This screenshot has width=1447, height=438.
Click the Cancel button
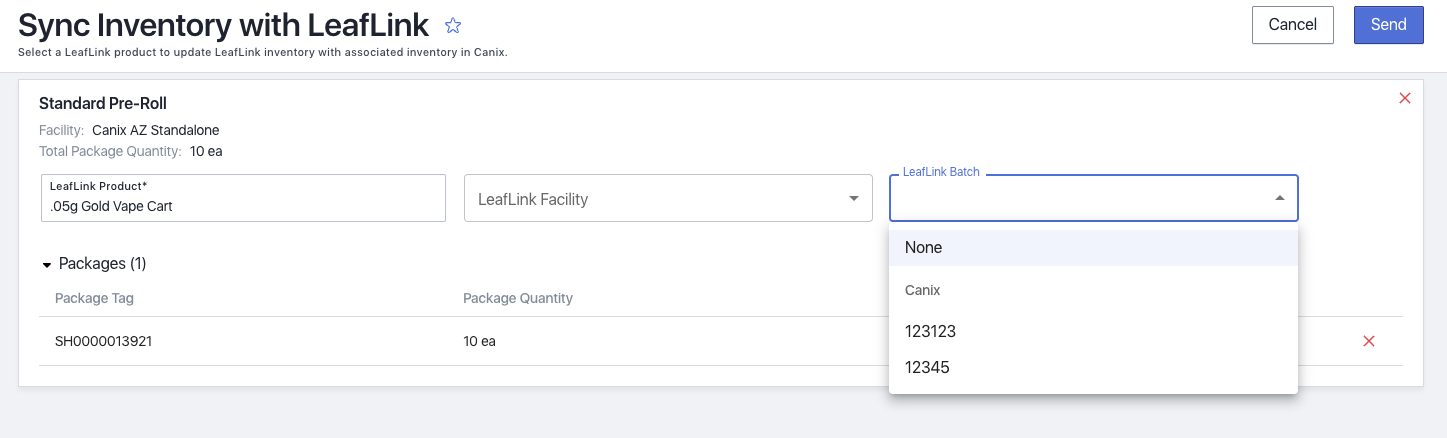pos(1293,25)
